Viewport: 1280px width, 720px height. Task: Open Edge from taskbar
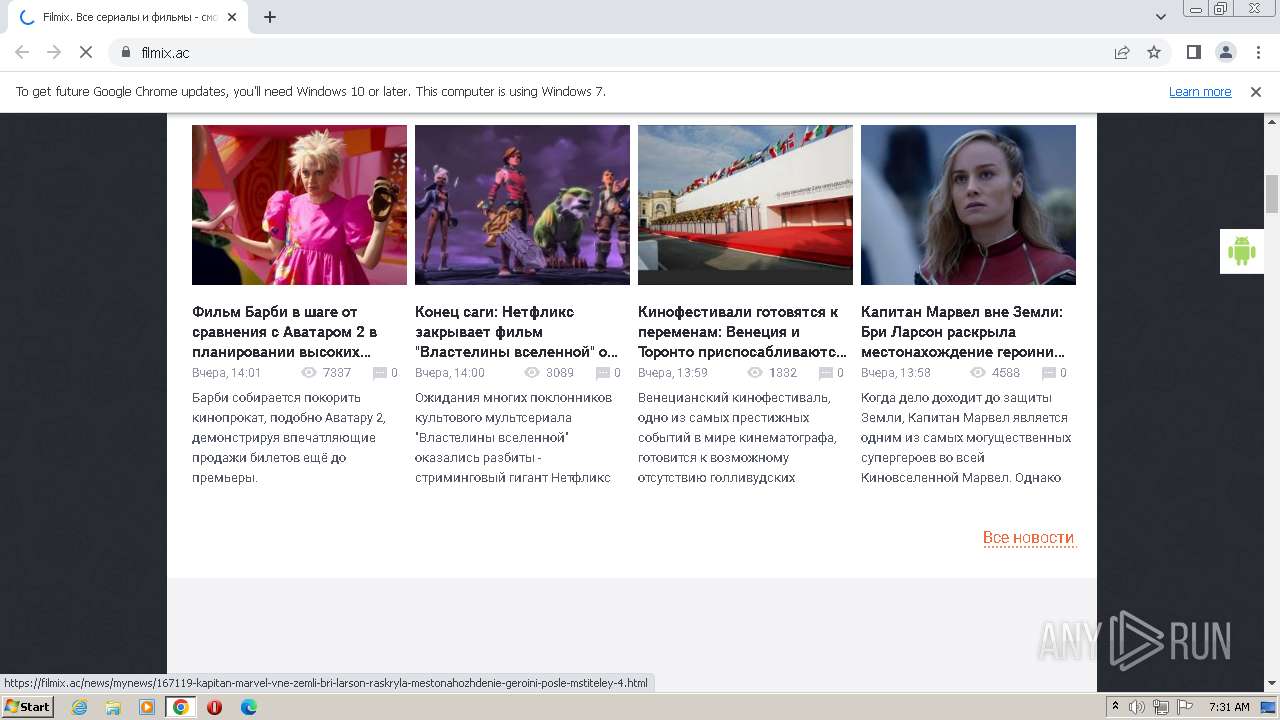pyautogui.click(x=249, y=707)
